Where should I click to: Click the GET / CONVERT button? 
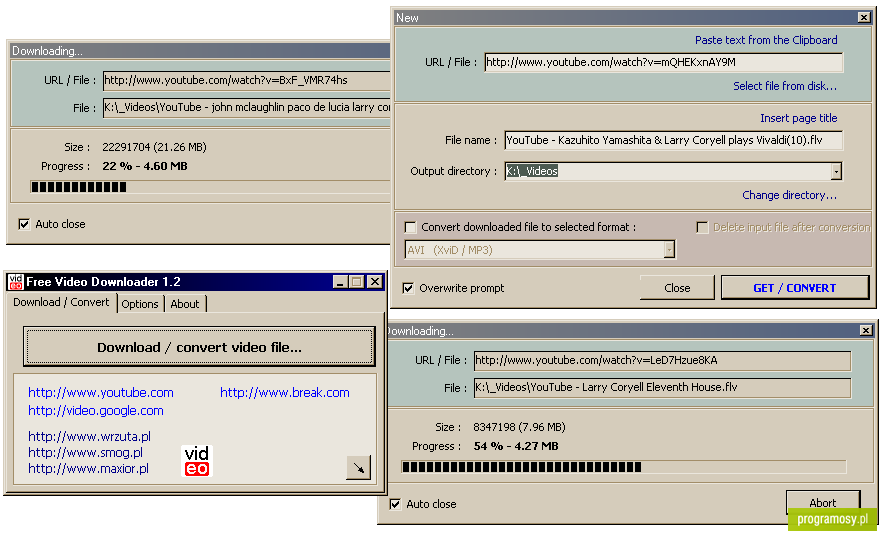(795, 288)
